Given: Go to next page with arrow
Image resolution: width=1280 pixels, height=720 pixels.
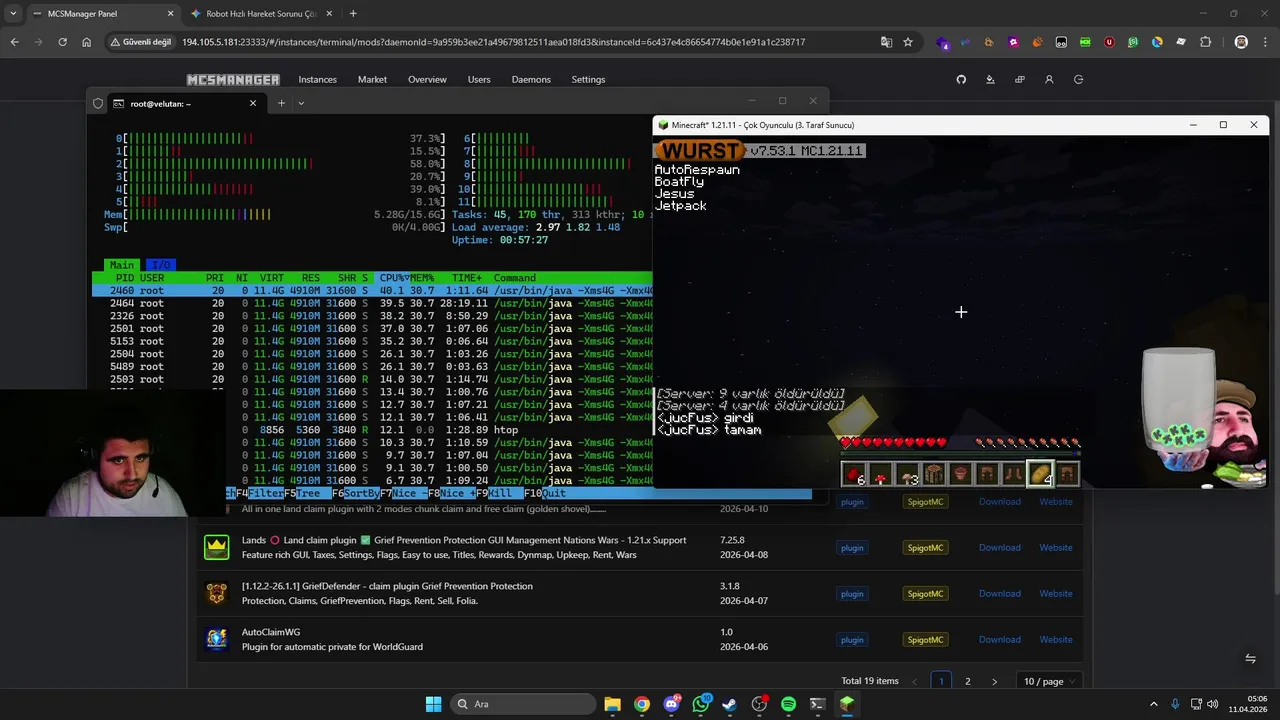Looking at the screenshot, I should click(994, 681).
